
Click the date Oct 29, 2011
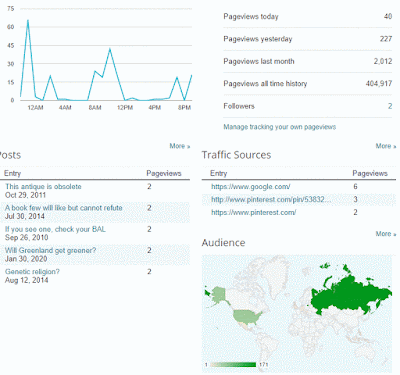click(25, 195)
